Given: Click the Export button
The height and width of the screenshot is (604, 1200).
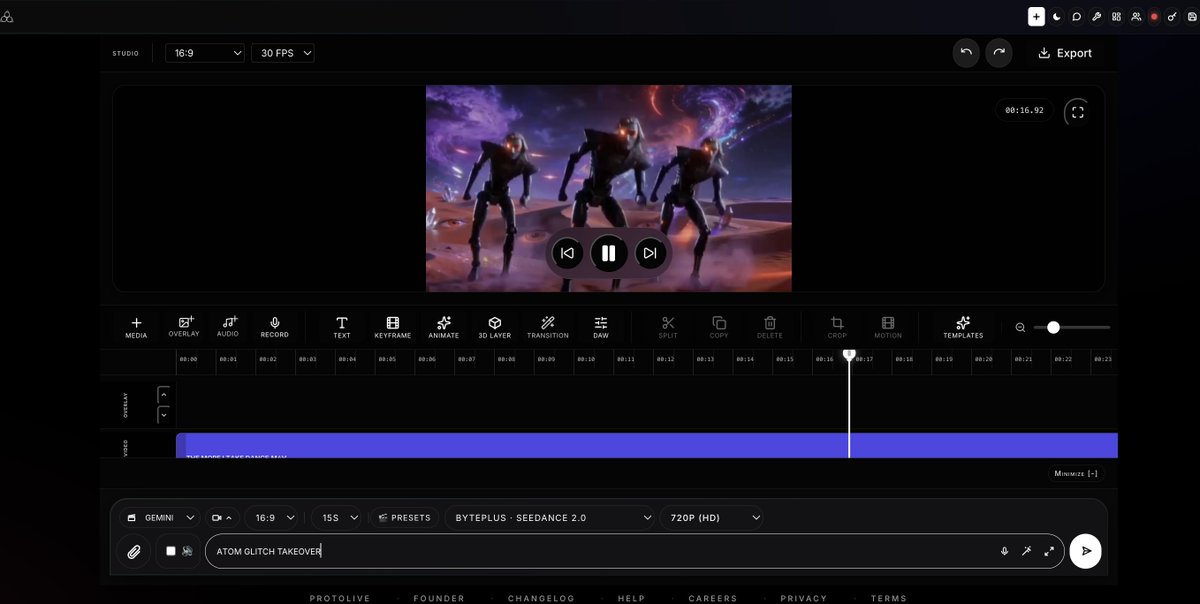Looking at the screenshot, I should [x=1064, y=53].
